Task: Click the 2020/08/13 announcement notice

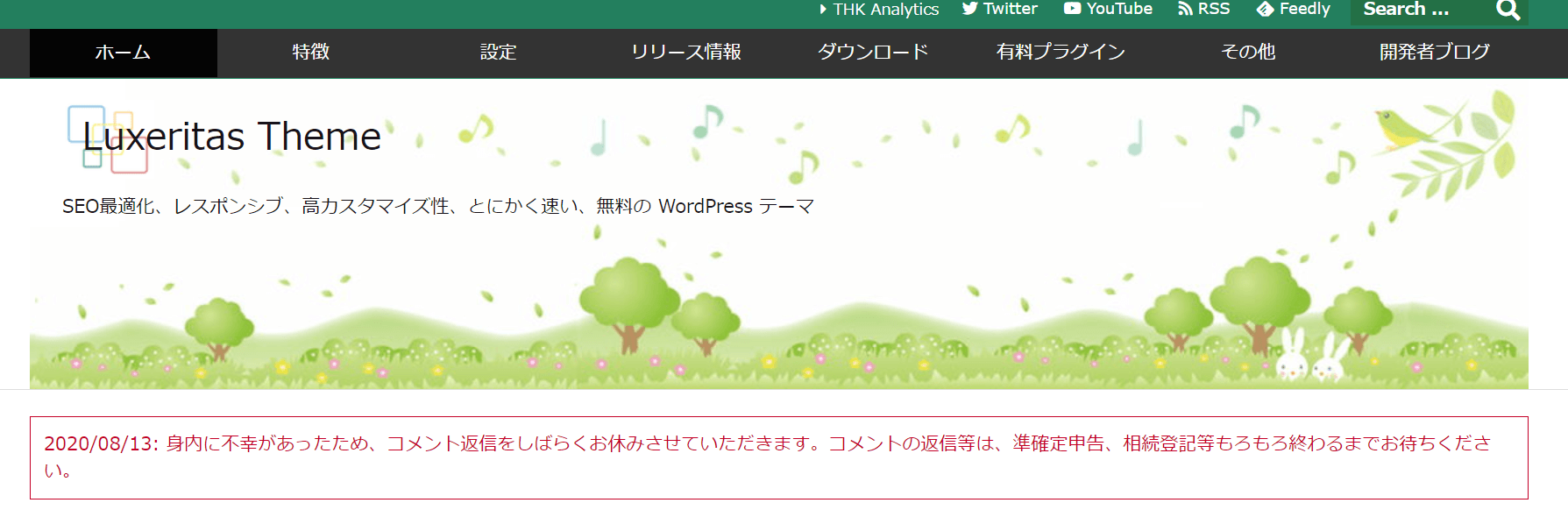Action: click(x=779, y=457)
